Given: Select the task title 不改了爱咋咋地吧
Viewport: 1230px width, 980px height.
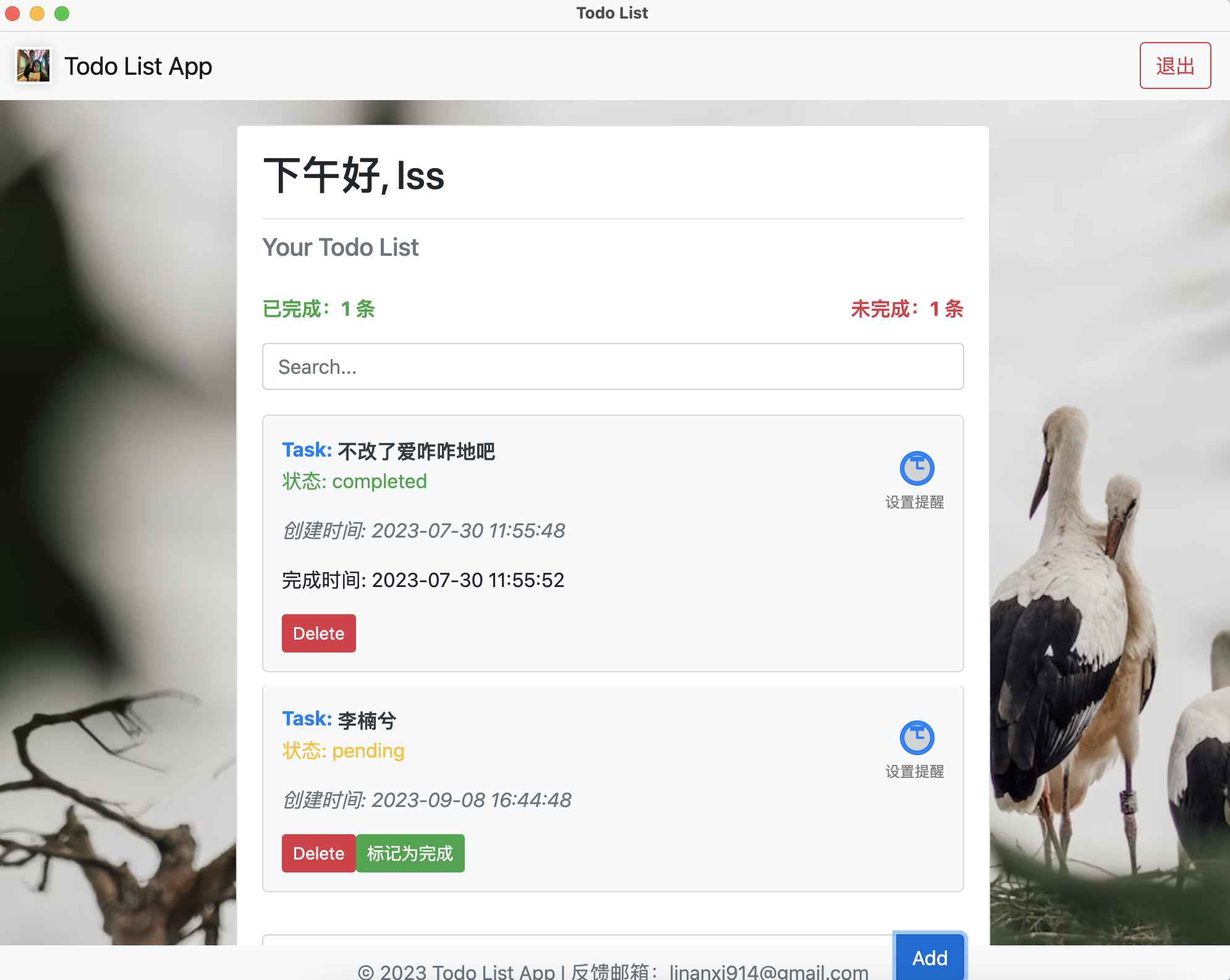Looking at the screenshot, I should pyautogui.click(x=416, y=451).
